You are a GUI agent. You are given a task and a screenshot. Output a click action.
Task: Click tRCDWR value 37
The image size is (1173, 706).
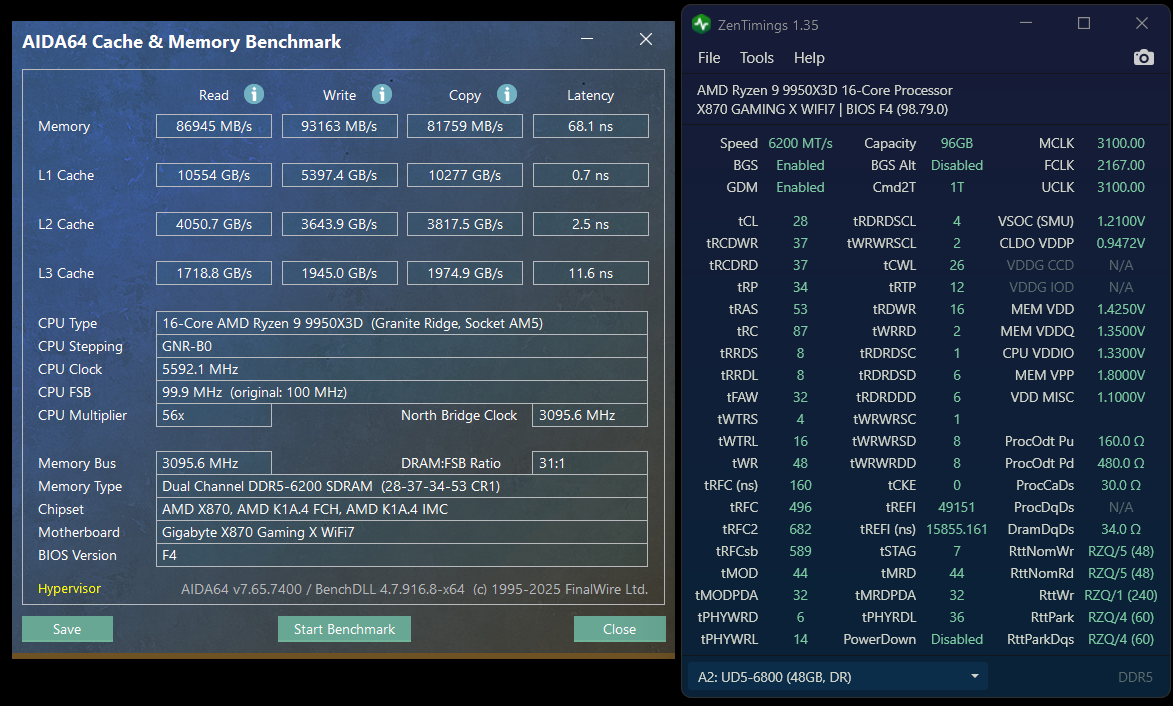point(800,243)
